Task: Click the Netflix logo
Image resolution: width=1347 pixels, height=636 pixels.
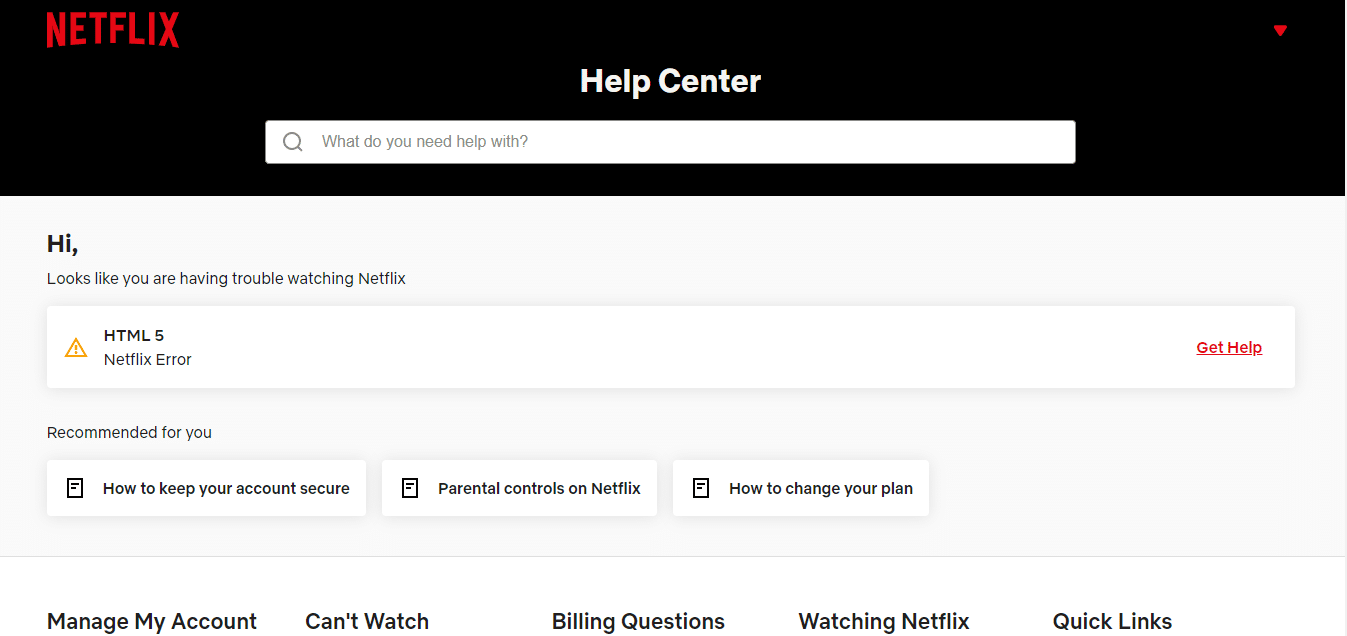Action: 113,30
